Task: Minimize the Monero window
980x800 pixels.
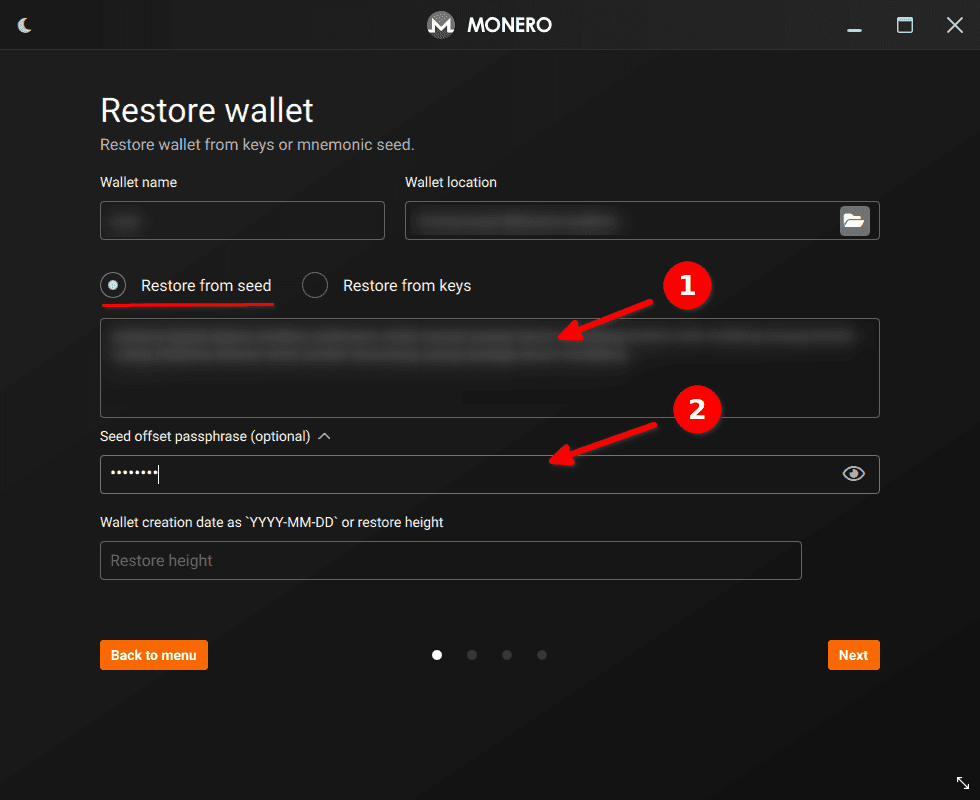Action: (856, 25)
